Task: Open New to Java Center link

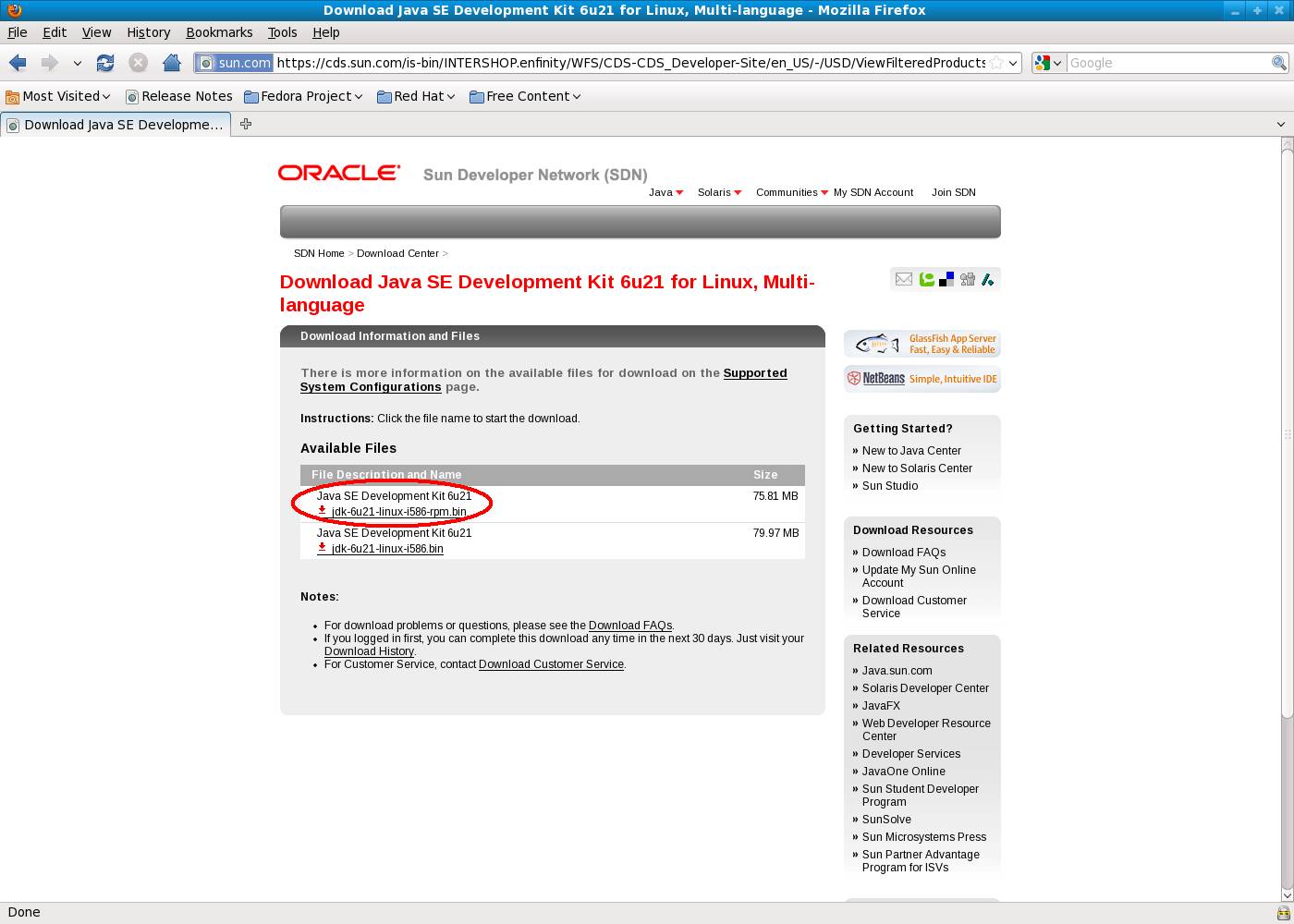Action: pos(911,451)
